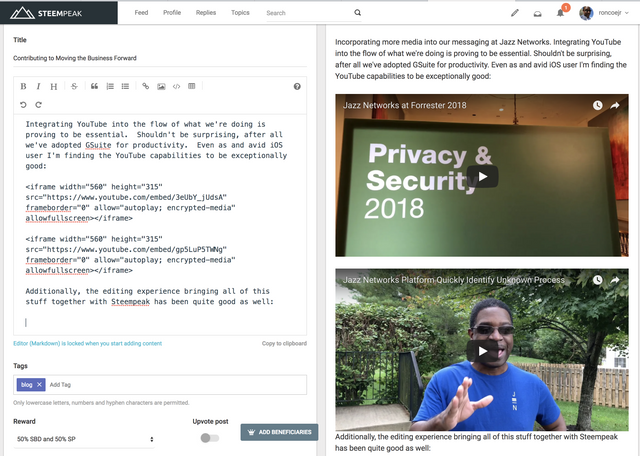Redo the last edit

38,105
